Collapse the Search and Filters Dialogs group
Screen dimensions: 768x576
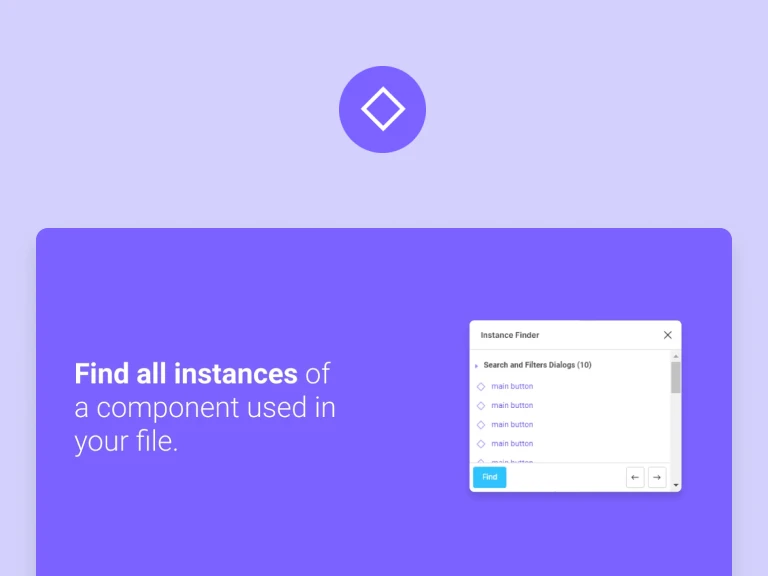pyautogui.click(x=476, y=365)
